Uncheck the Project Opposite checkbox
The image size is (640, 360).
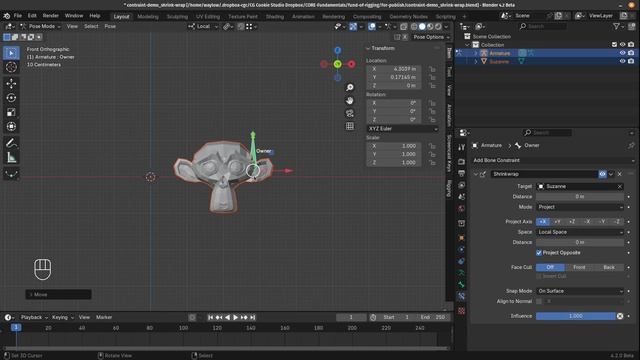539,253
